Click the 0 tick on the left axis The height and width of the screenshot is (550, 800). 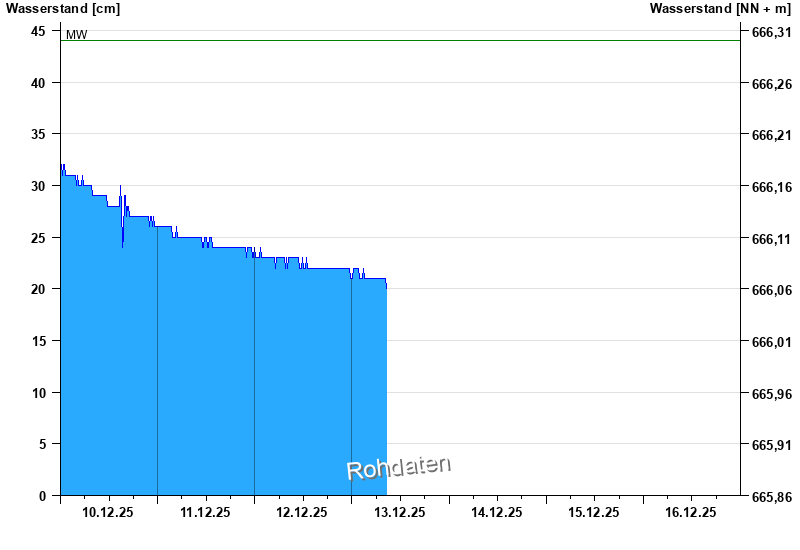pos(42,496)
